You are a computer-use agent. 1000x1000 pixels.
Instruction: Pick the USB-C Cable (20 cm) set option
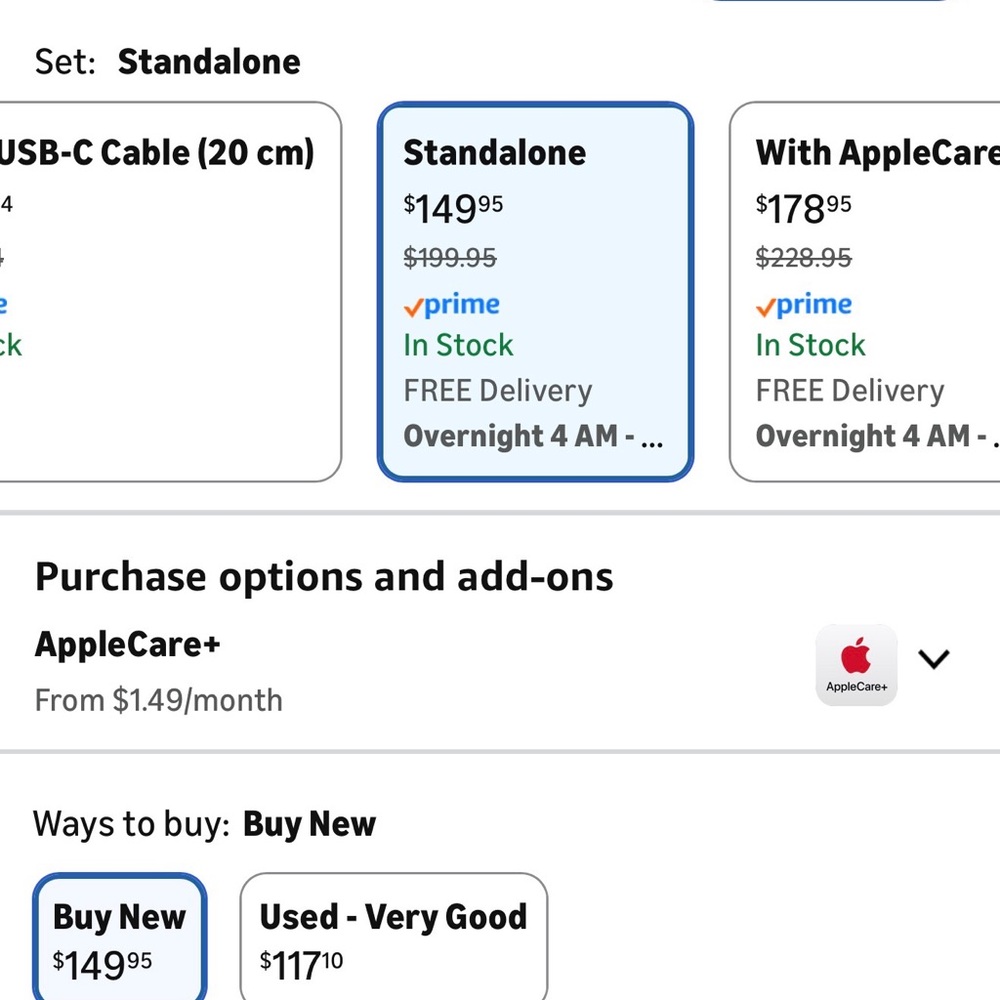[170, 291]
